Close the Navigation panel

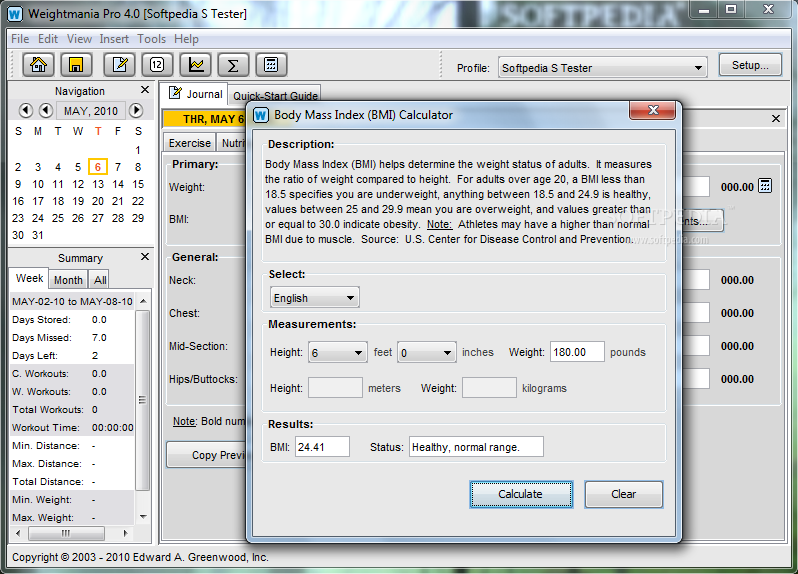pyautogui.click(x=145, y=90)
